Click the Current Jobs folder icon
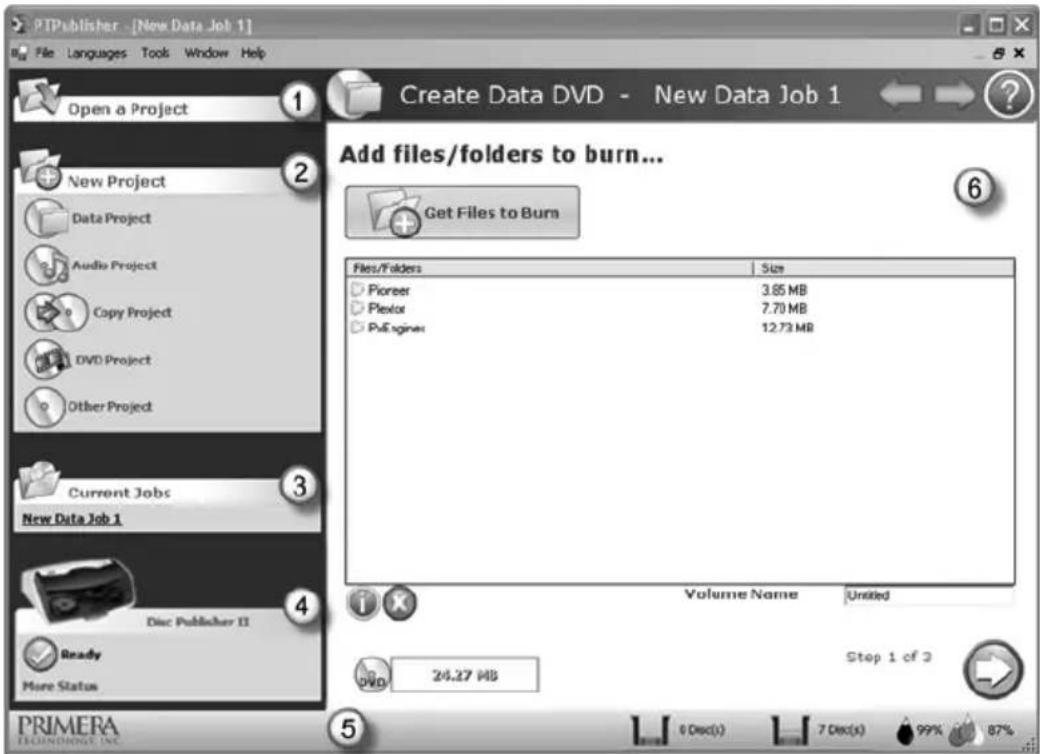 pos(38,481)
